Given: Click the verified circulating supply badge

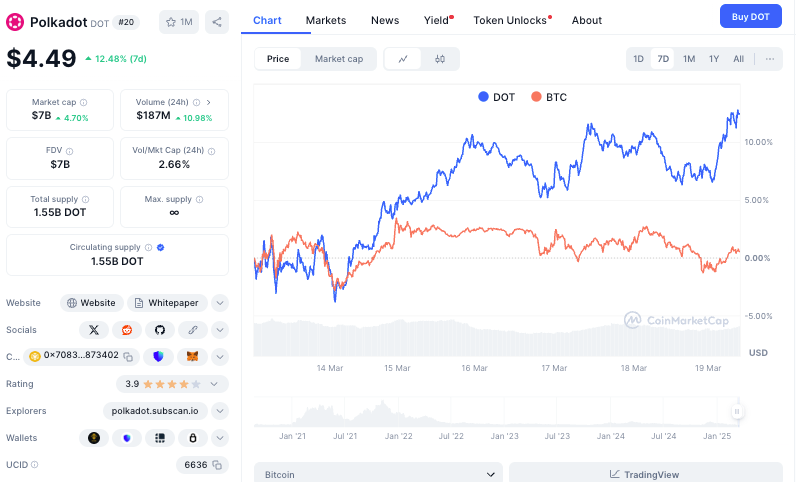Looking at the screenshot, I should pos(160,247).
